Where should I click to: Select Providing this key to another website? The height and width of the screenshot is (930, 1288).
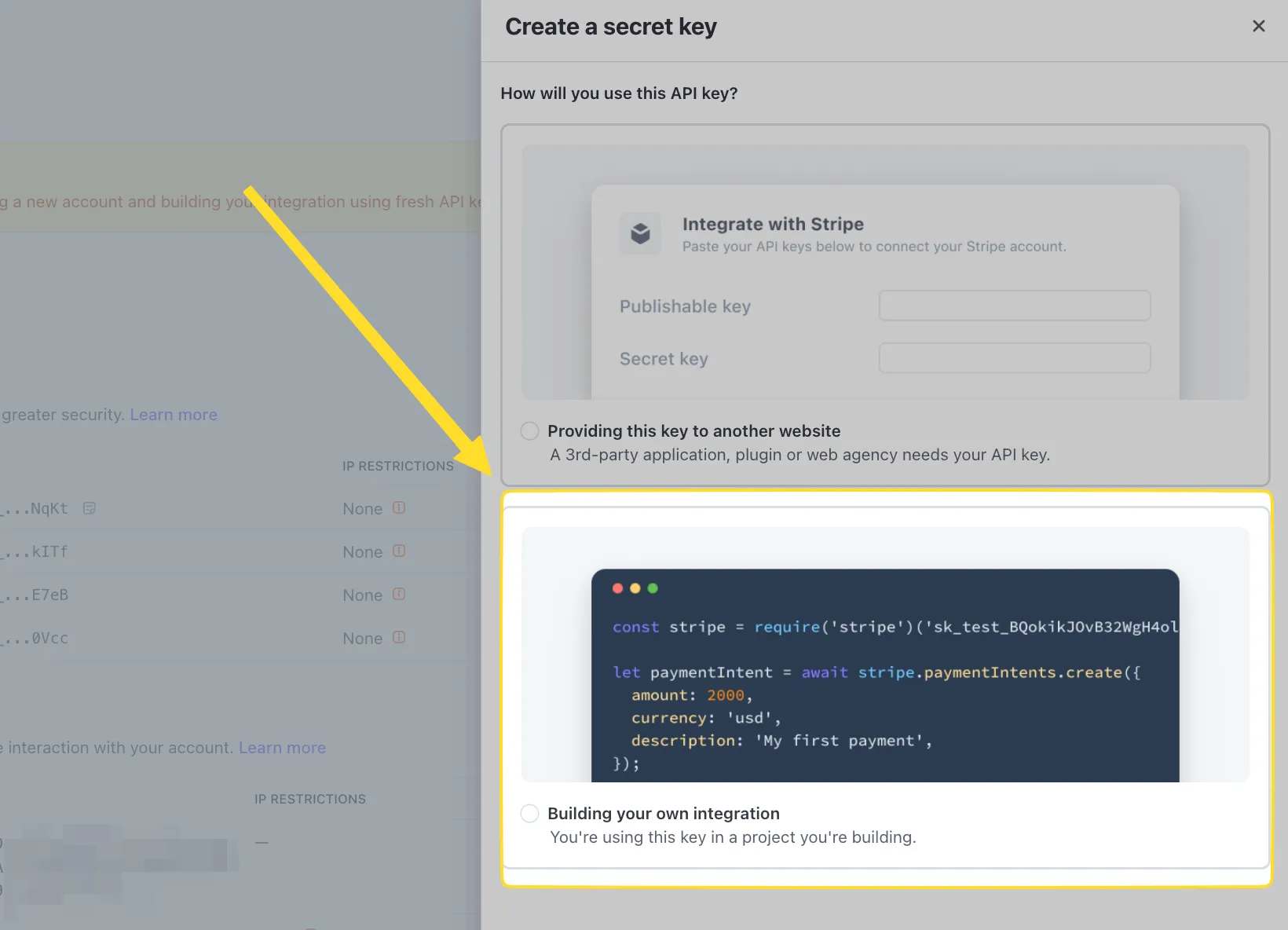[529, 430]
